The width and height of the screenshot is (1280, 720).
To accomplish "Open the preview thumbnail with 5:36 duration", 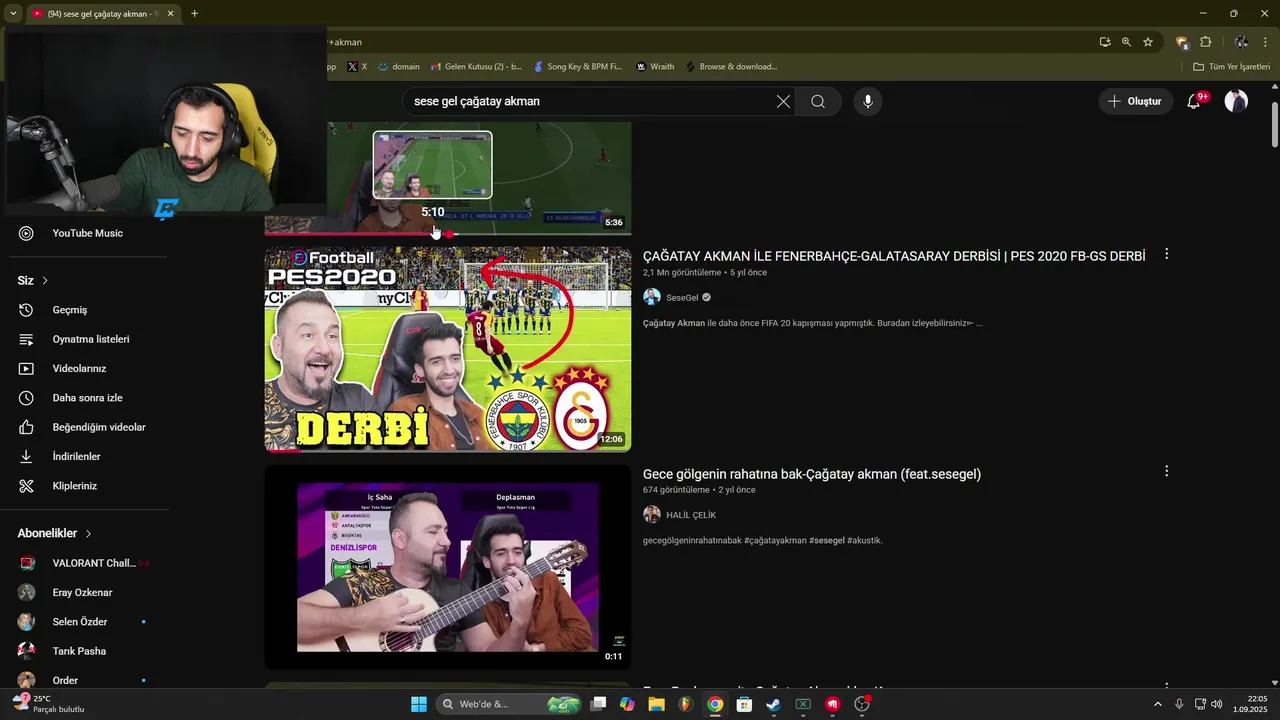I will pos(448,178).
